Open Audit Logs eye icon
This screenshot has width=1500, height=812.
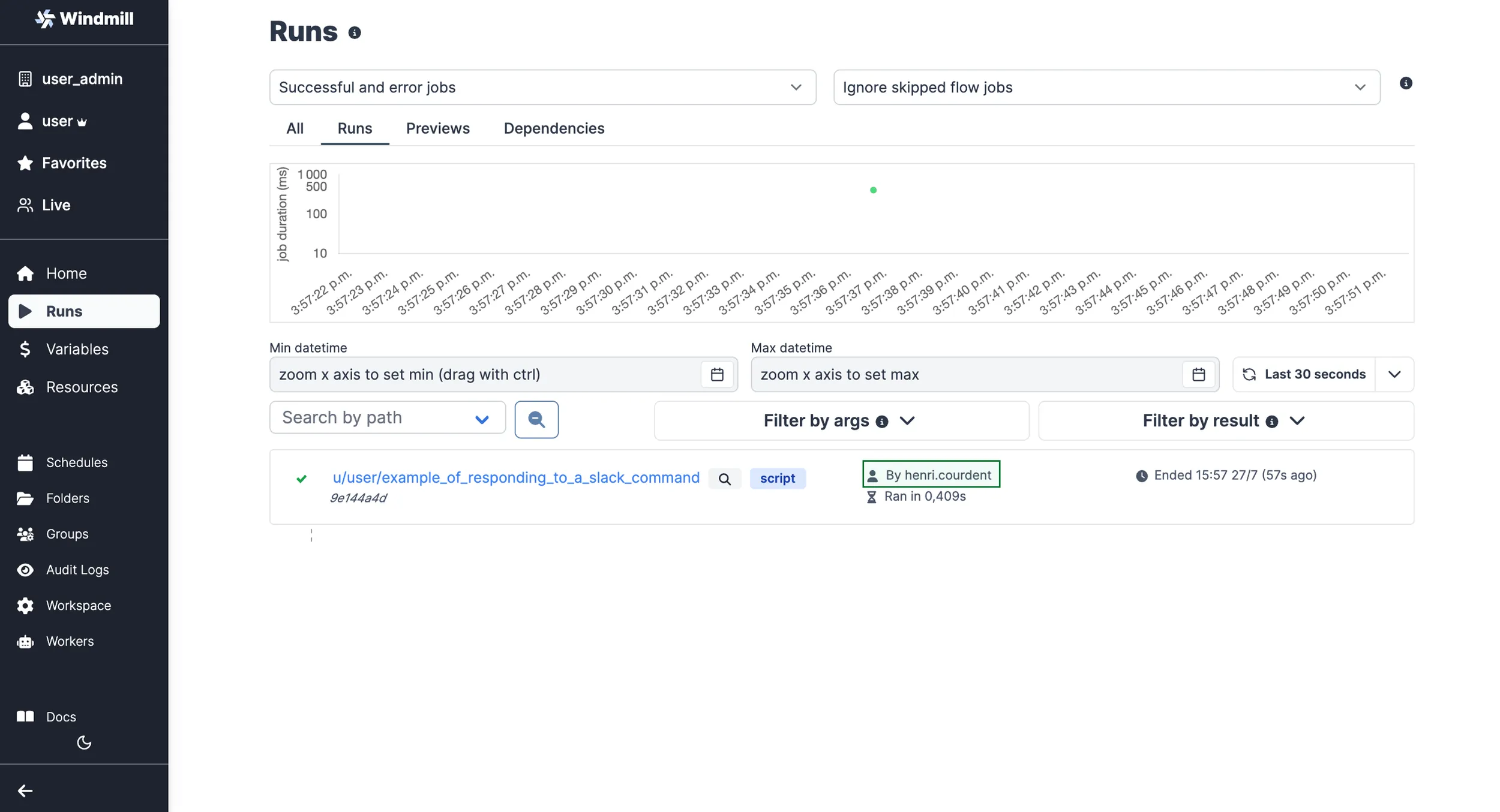click(x=25, y=570)
